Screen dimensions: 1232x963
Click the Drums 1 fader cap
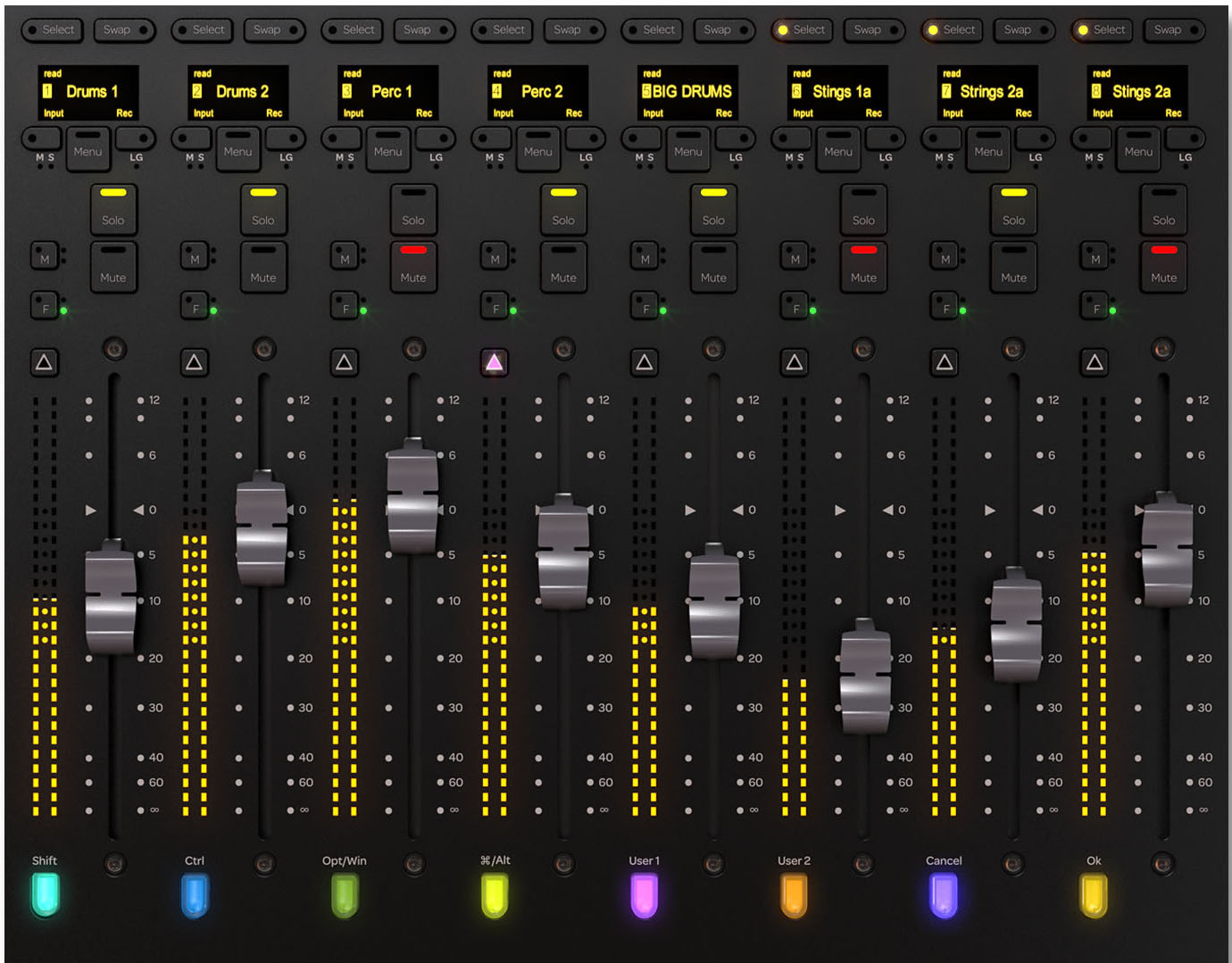[x=111, y=596]
